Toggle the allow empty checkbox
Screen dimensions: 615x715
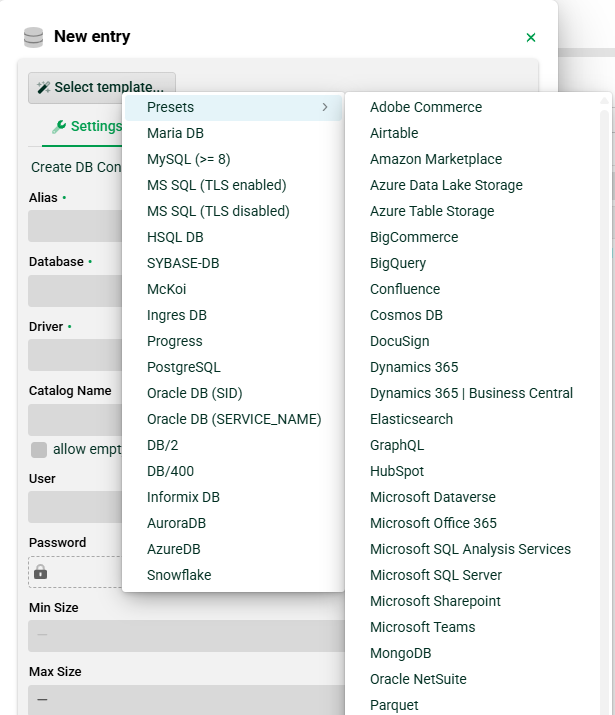(39, 450)
